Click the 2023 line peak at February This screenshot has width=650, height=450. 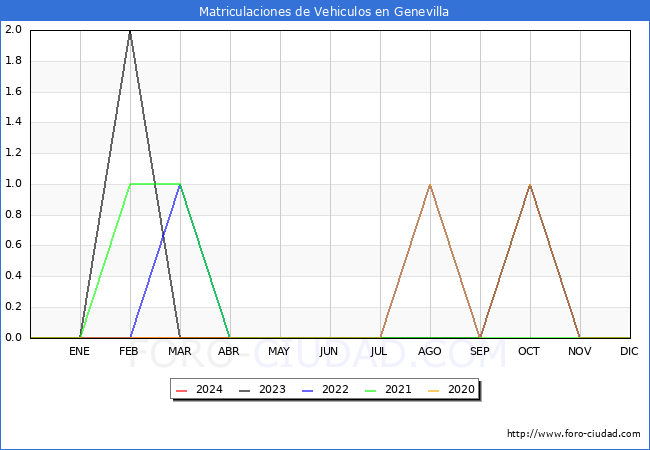click(x=130, y=31)
